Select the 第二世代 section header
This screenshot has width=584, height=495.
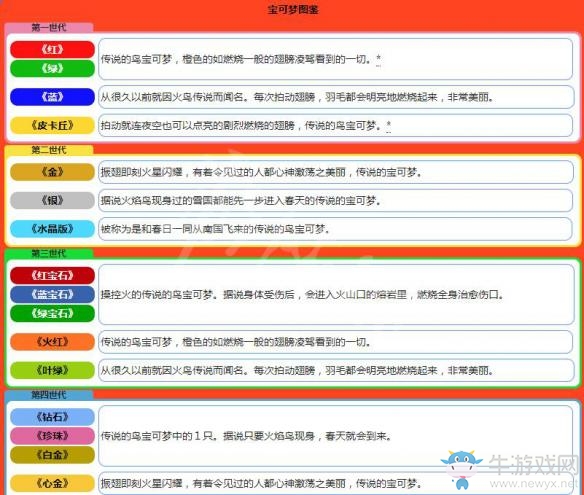click(49, 150)
